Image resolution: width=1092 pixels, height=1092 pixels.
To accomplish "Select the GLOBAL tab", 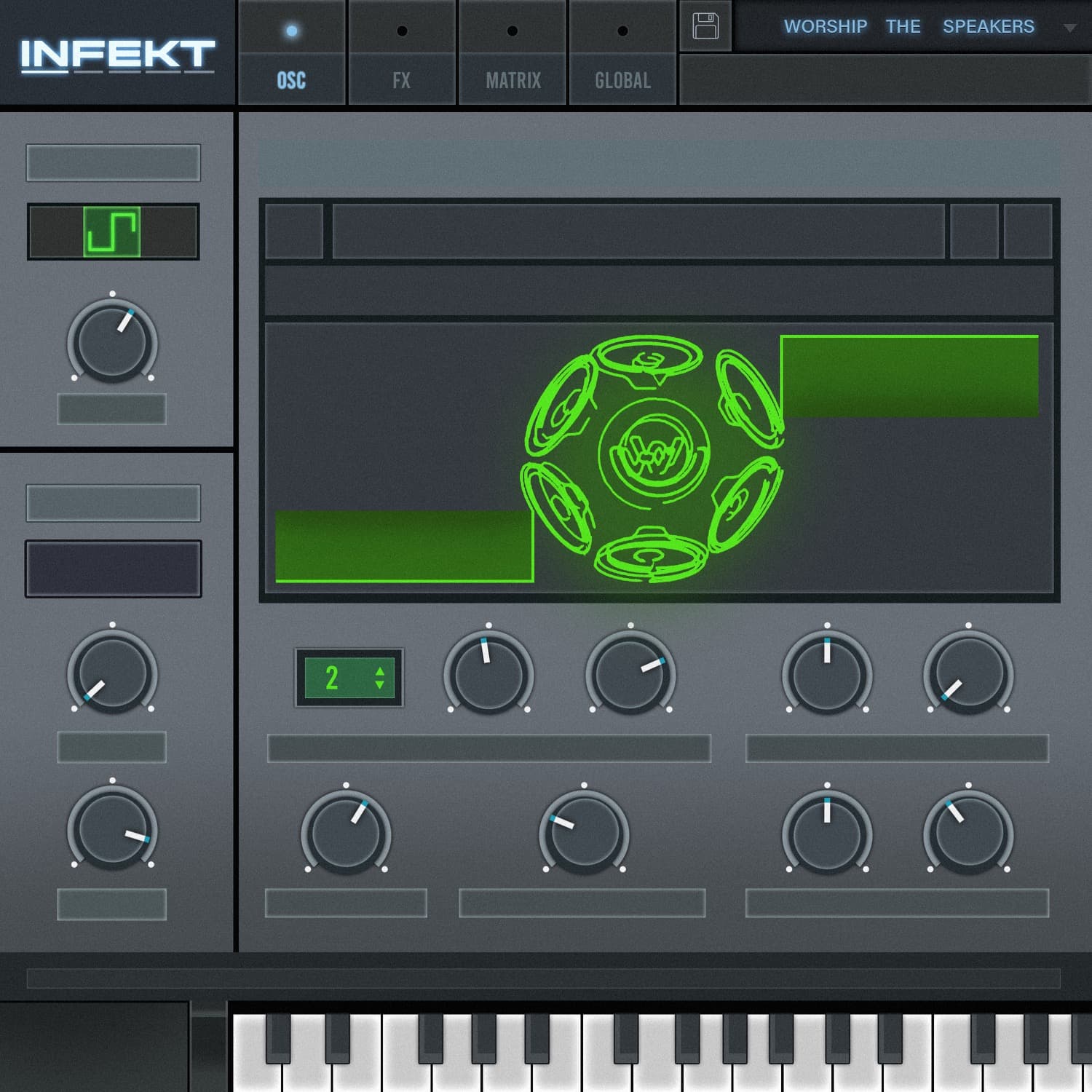I will [x=622, y=80].
